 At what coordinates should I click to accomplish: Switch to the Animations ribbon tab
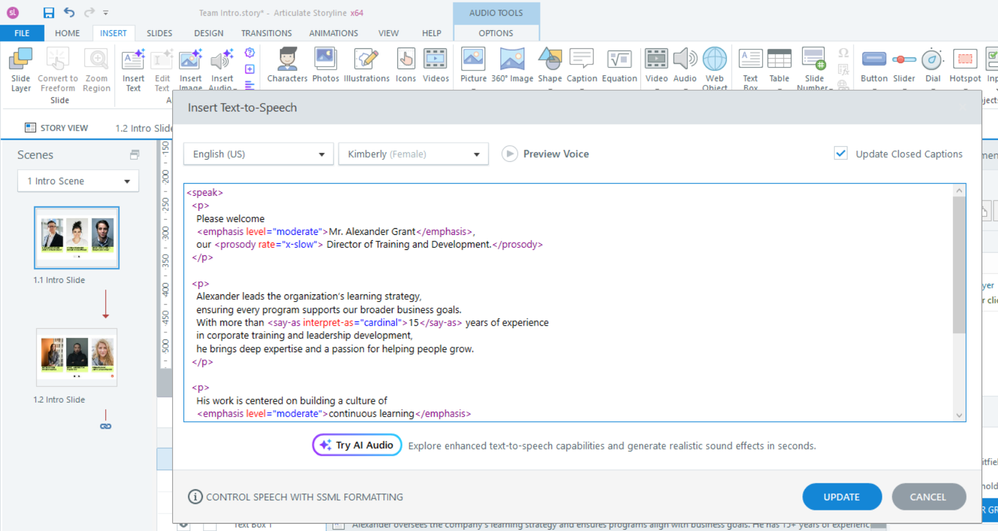pyautogui.click(x=333, y=33)
